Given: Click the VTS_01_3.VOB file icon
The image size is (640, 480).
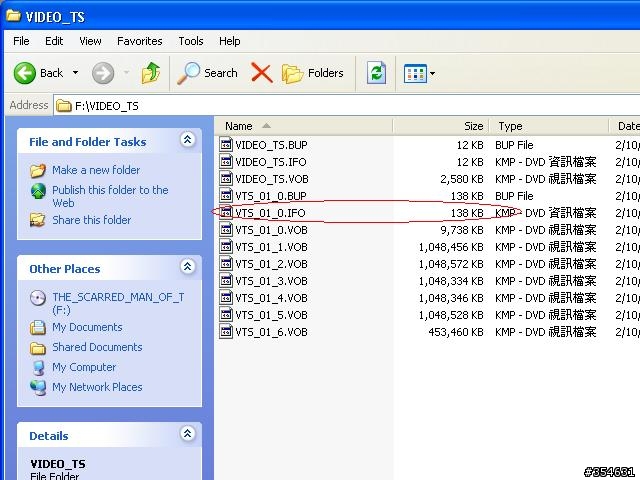Looking at the screenshot, I should coord(226,281).
